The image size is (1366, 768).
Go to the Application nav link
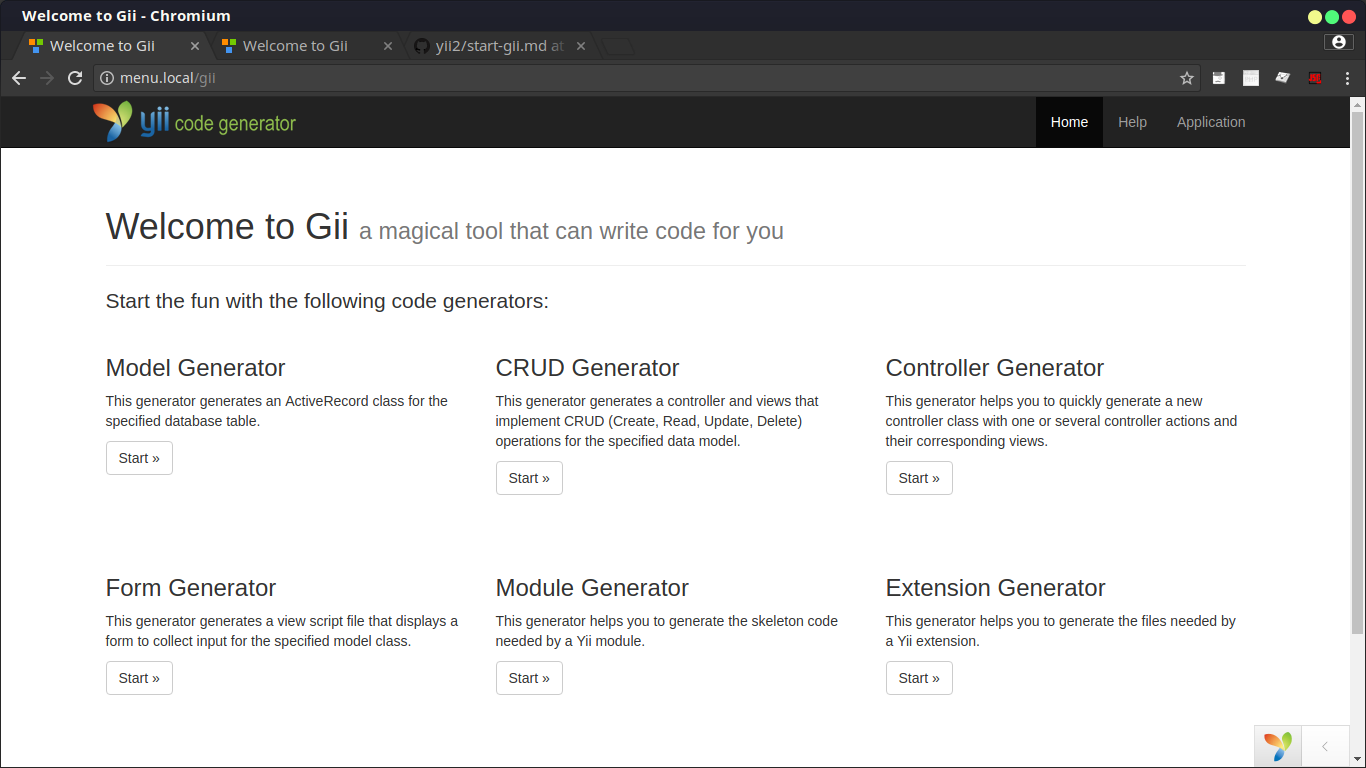(x=1211, y=122)
